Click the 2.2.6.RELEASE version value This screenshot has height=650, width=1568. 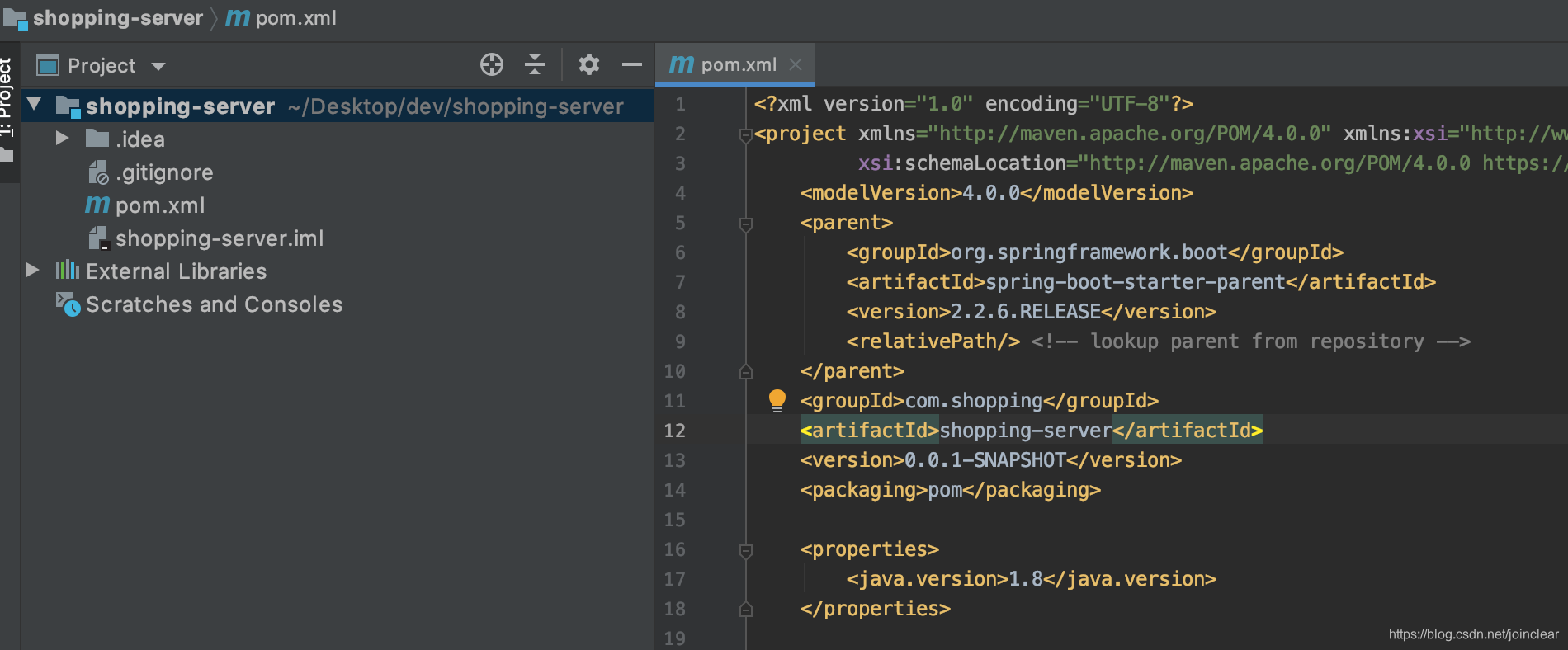[1026, 312]
